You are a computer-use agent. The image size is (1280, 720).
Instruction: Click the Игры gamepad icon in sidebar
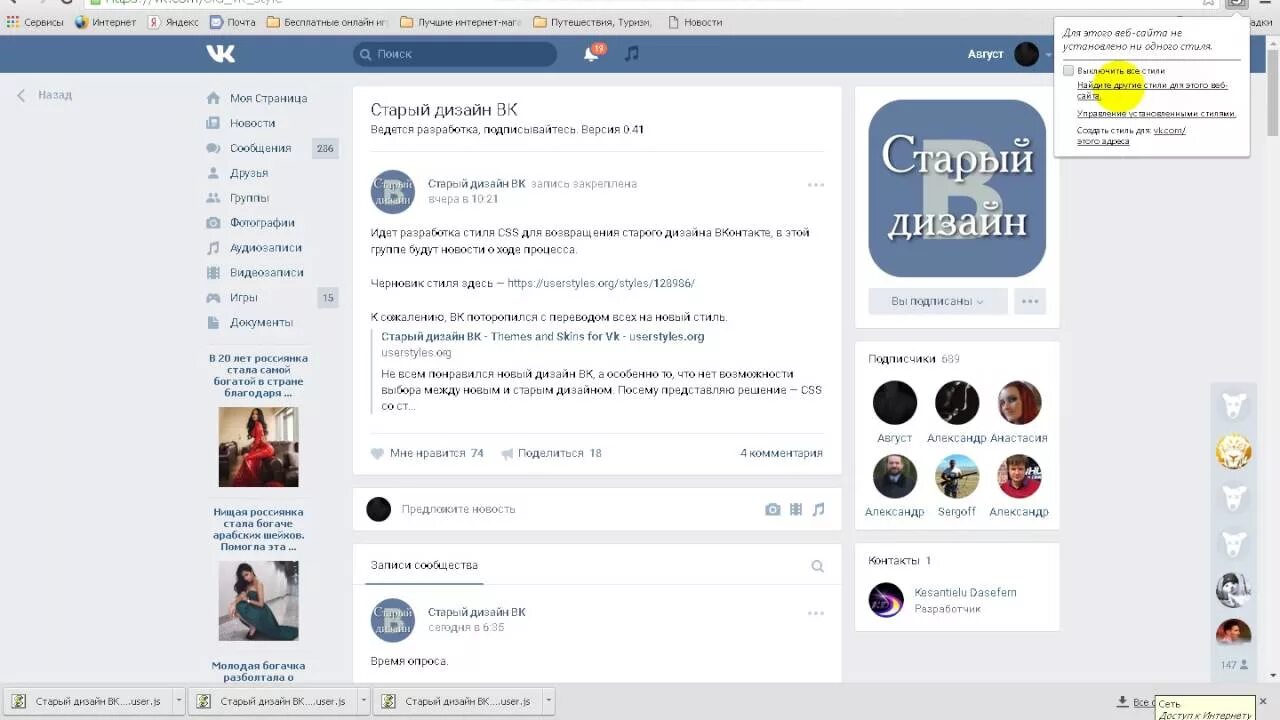pos(213,298)
